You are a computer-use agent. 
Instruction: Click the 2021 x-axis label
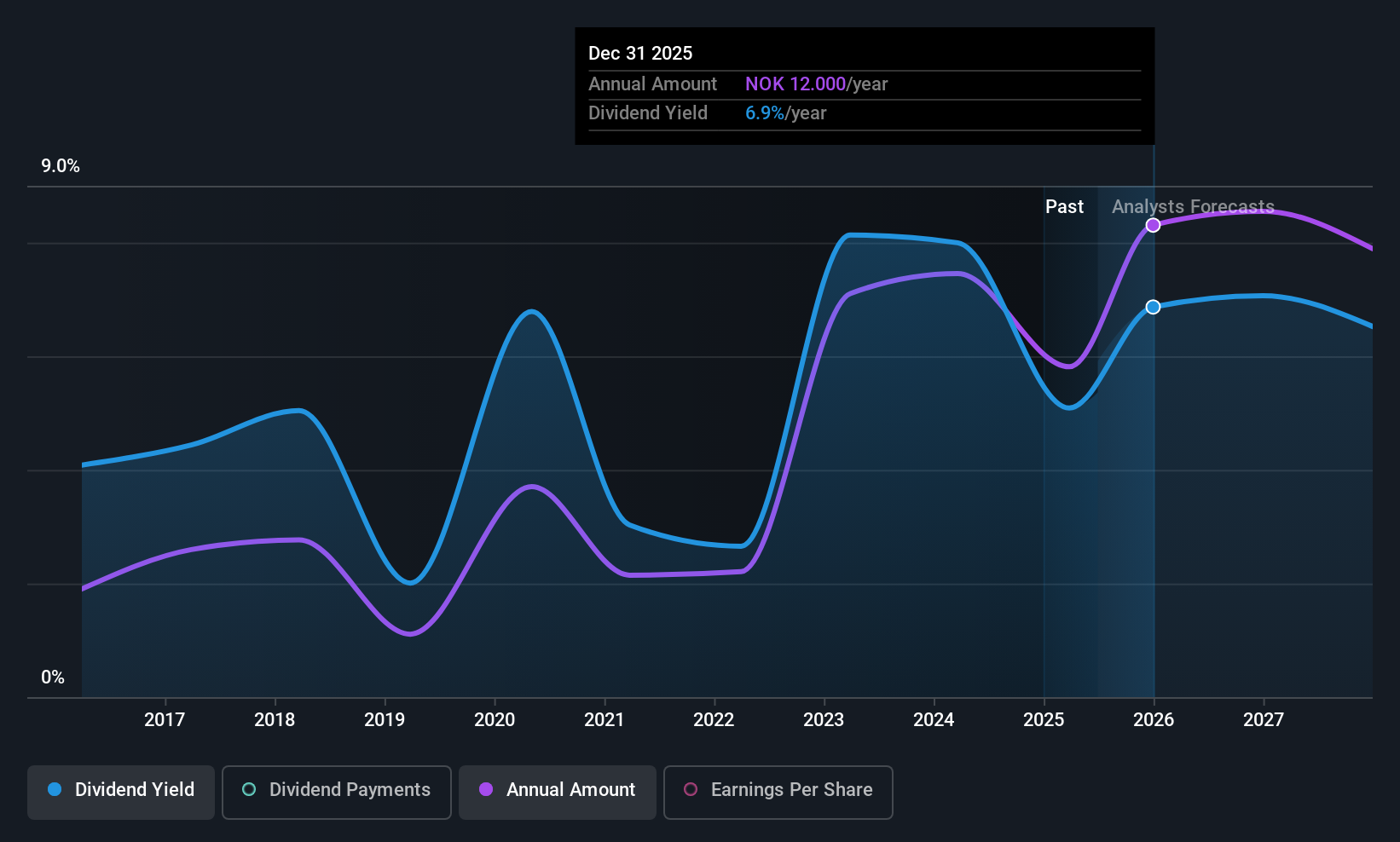coord(605,720)
